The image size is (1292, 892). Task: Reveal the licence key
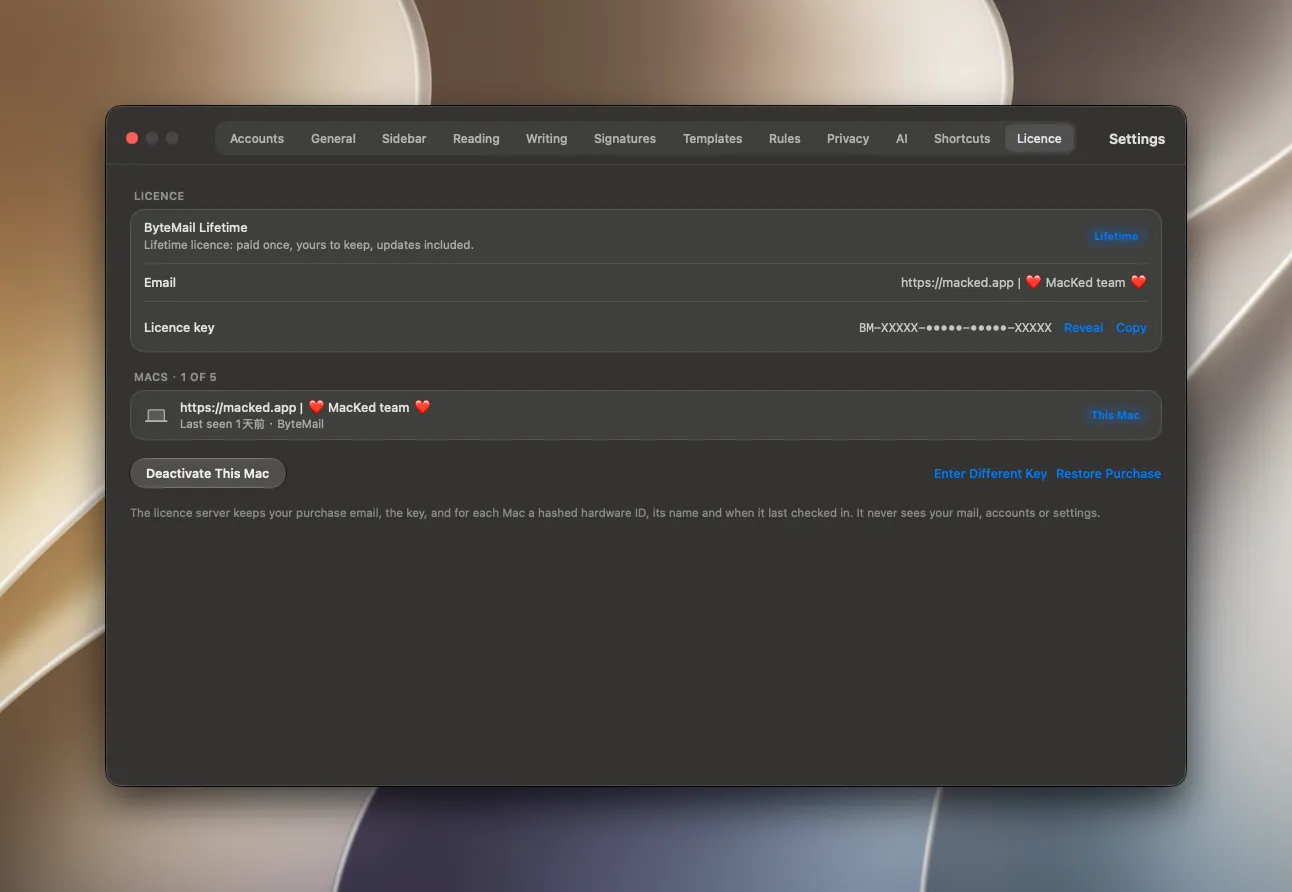pos(1083,328)
